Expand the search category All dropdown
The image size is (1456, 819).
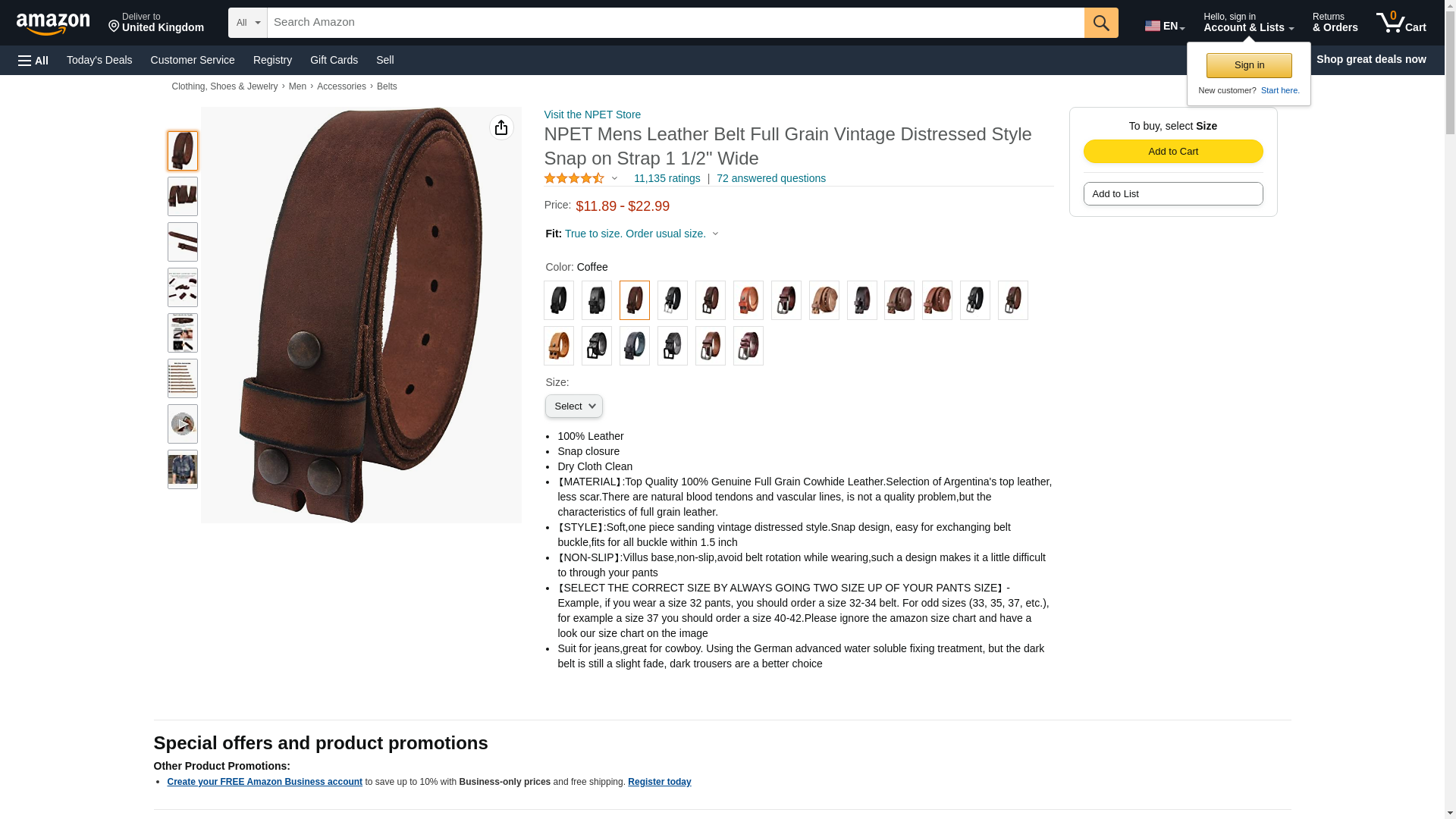(x=248, y=23)
